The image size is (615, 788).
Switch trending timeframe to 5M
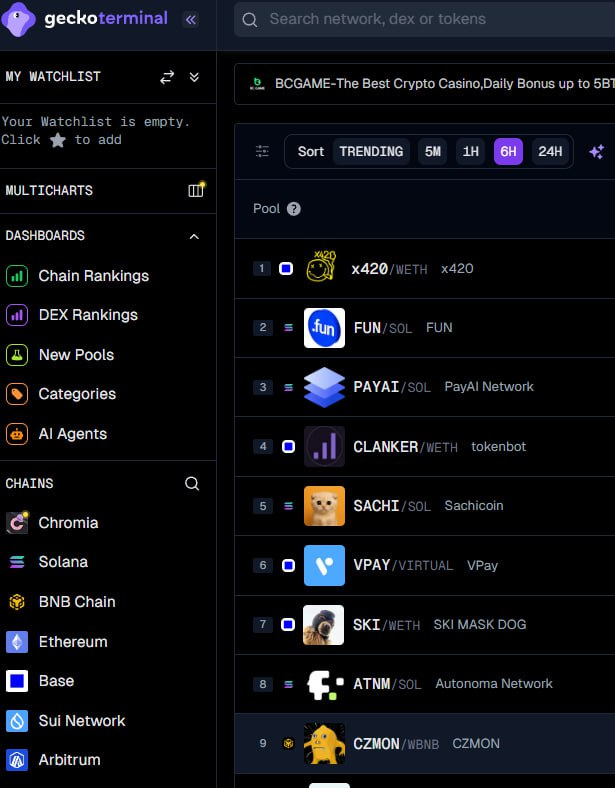pyautogui.click(x=433, y=151)
